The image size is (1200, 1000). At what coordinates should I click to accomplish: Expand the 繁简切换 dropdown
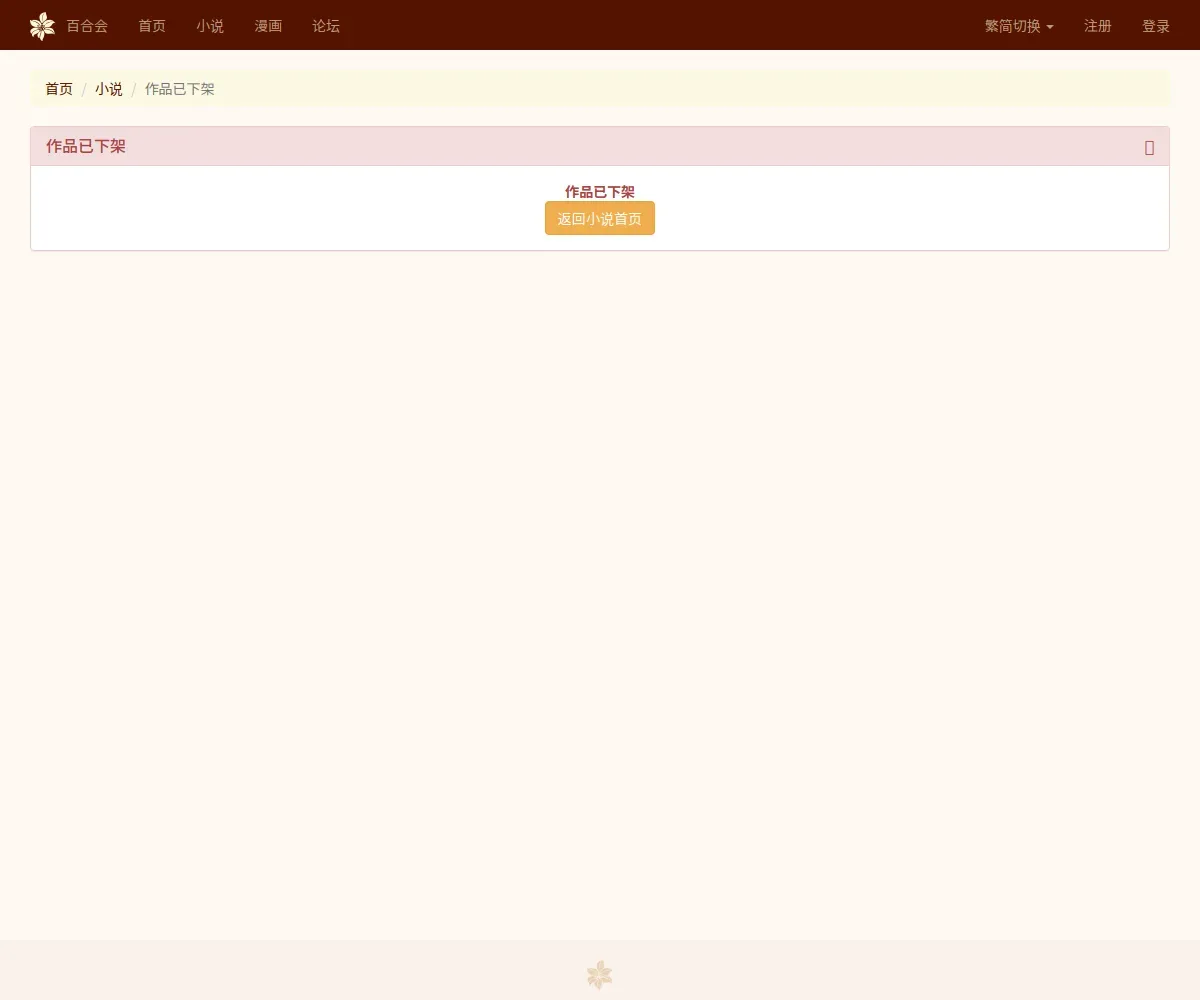point(1019,26)
